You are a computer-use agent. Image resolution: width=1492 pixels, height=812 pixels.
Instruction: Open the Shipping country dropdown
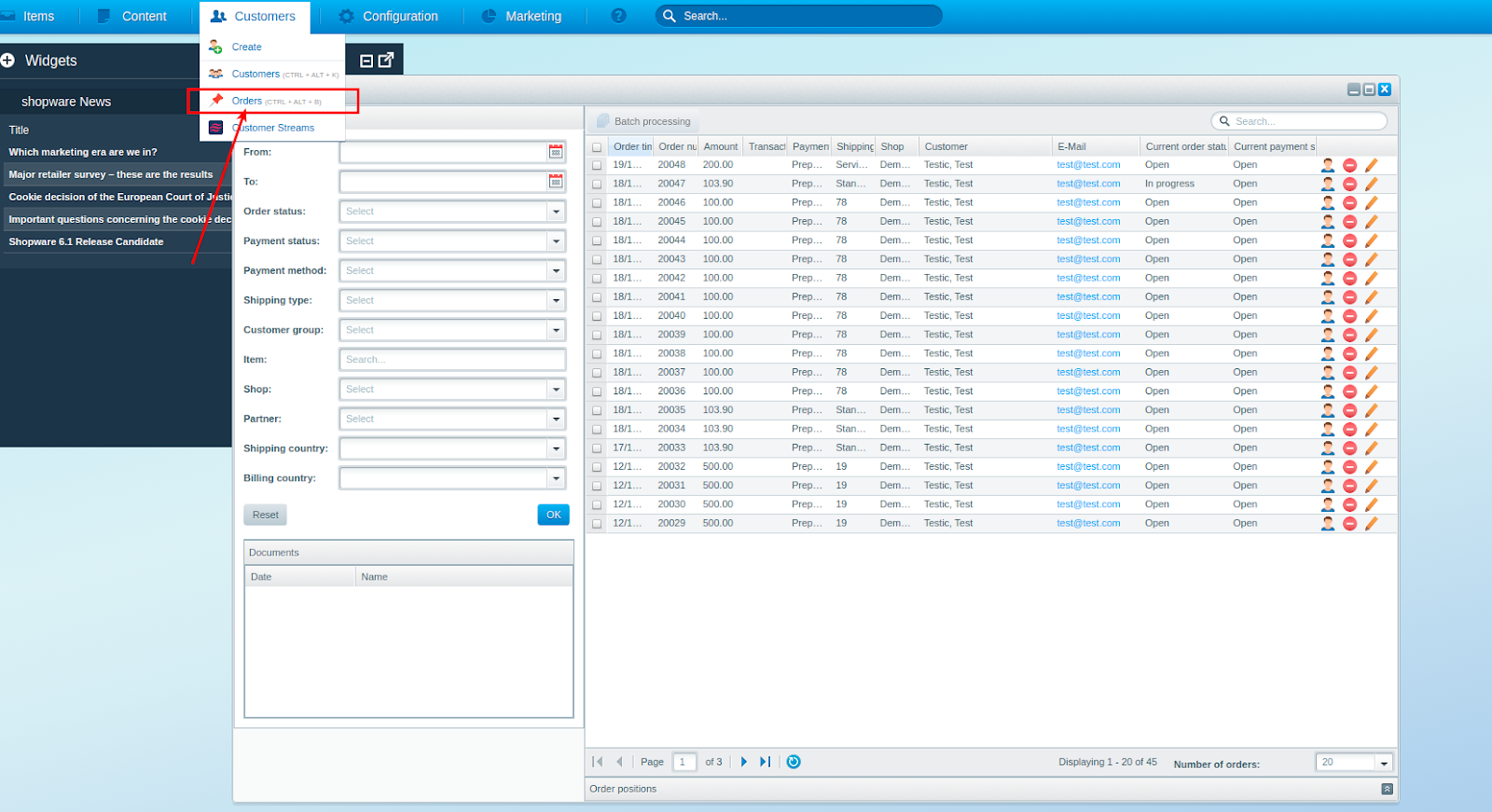pyautogui.click(x=556, y=449)
